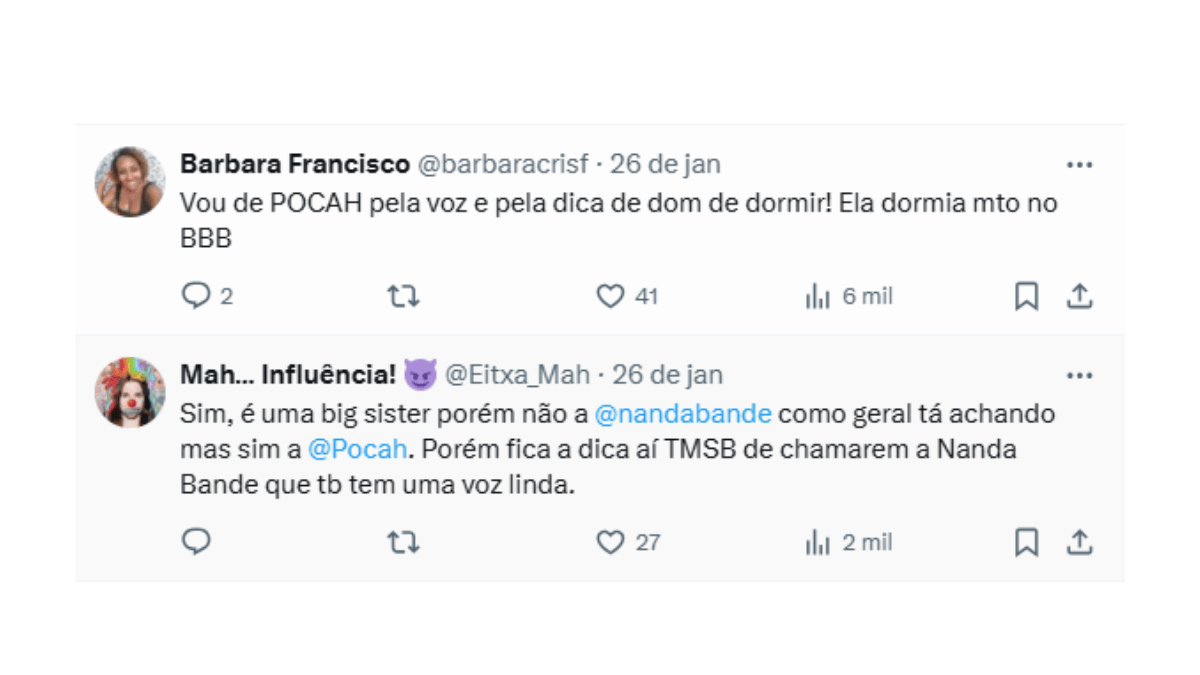Open the more options menu on Mah's tweet
1200x675 pixels.
1079,374
